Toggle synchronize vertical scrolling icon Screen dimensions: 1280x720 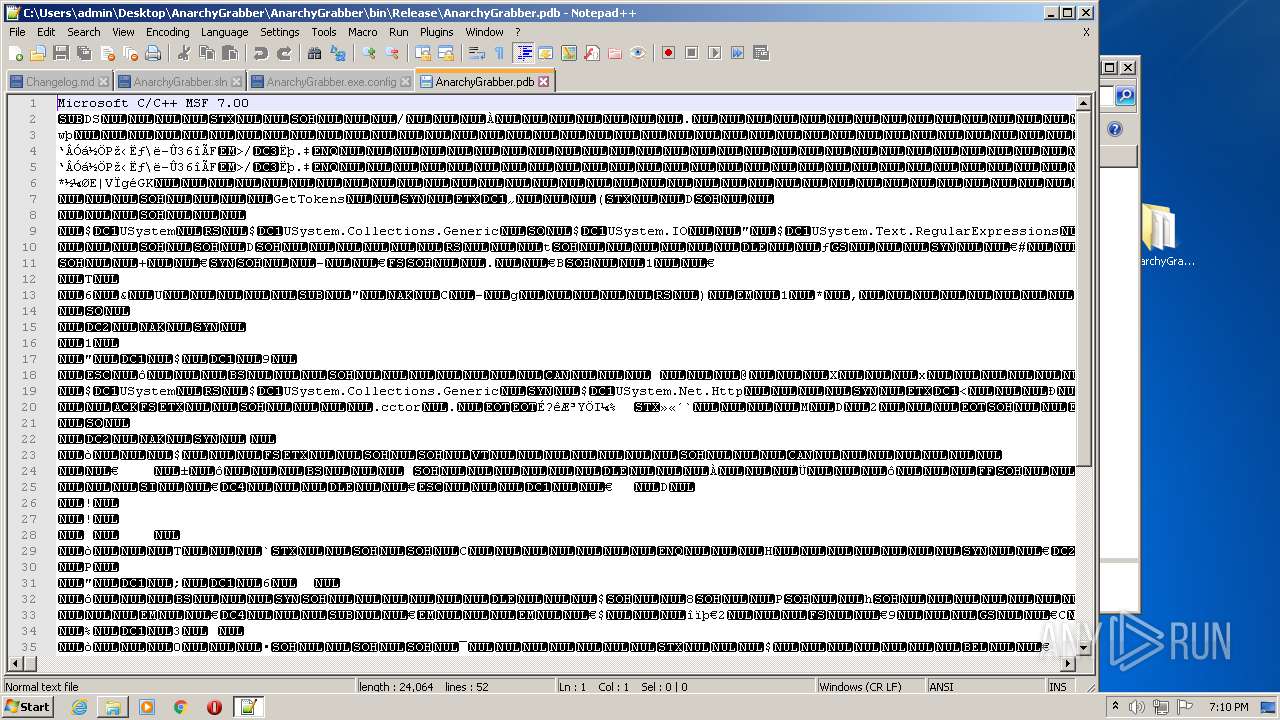[423, 53]
